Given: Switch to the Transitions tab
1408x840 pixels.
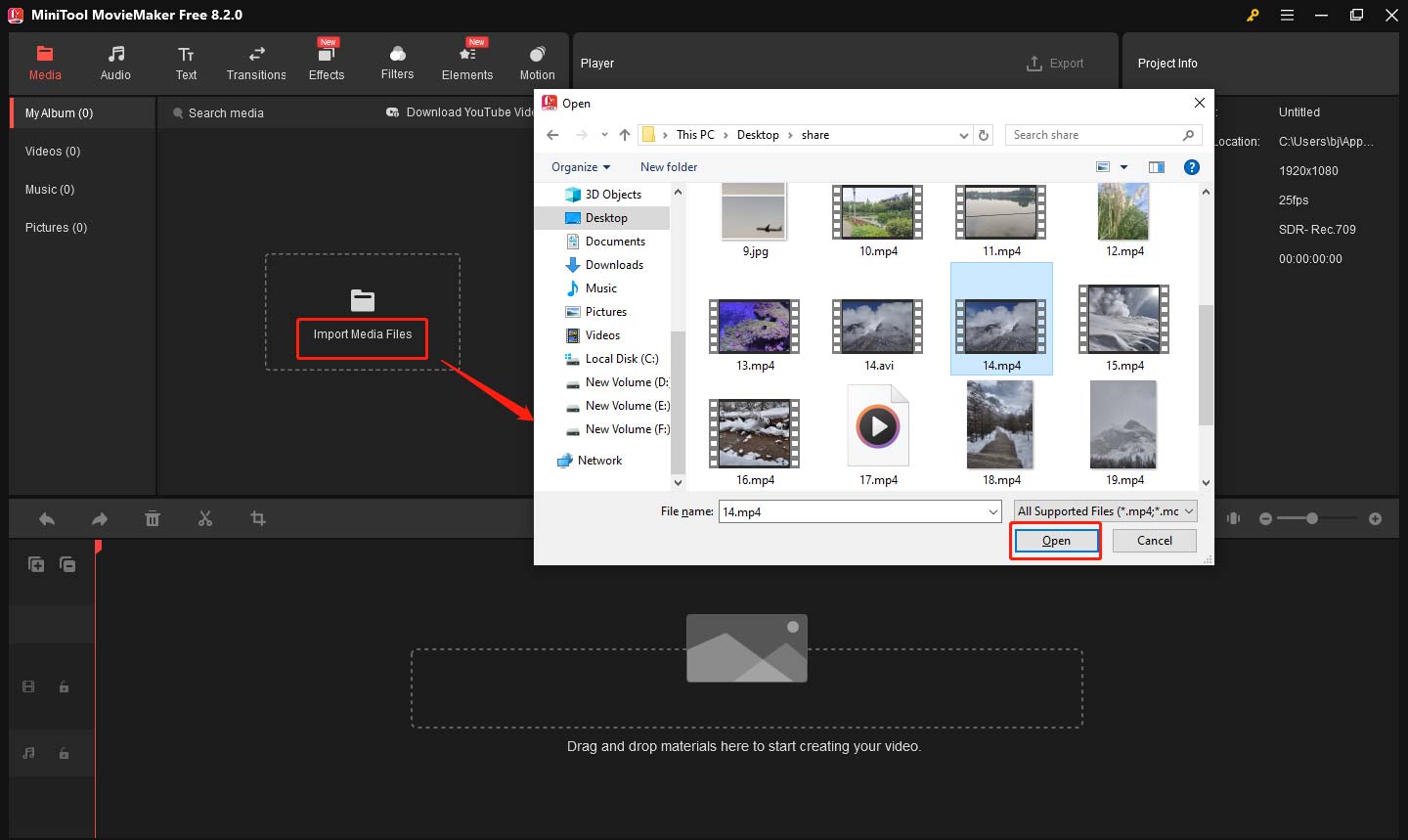Looking at the screenshot, I should [x=256, y=63].
